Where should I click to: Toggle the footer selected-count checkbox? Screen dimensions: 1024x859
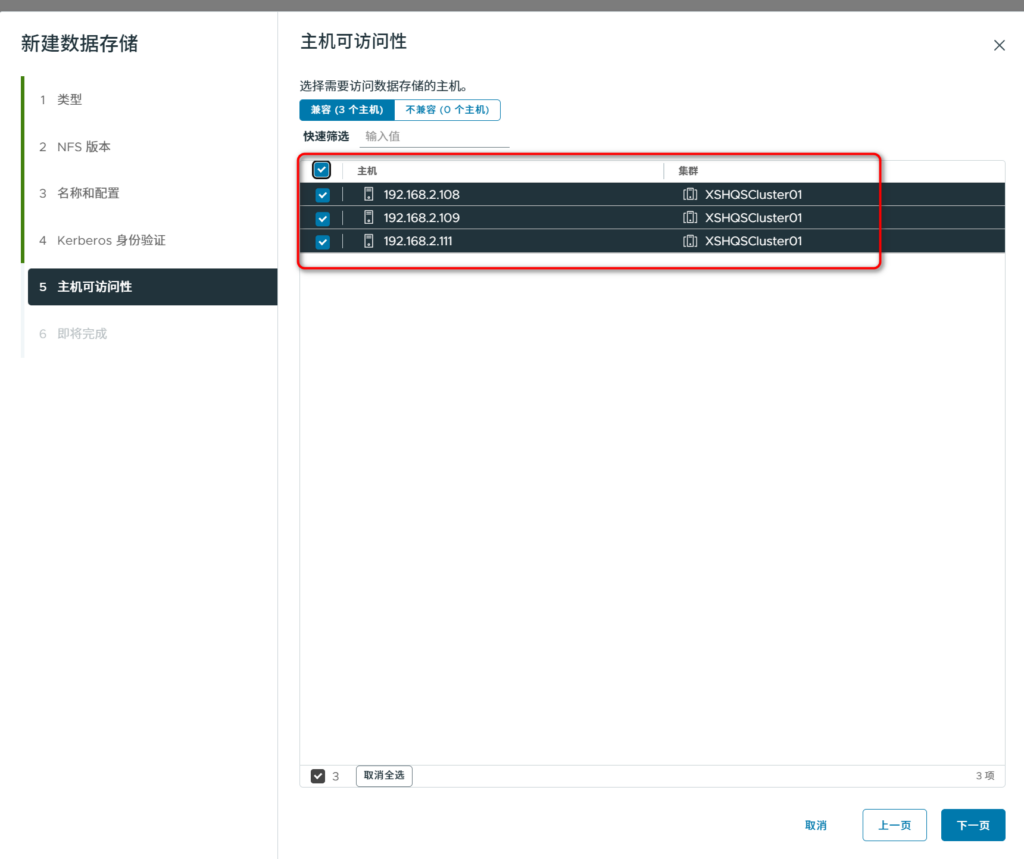pyautogui.click(x=318, y=776)
